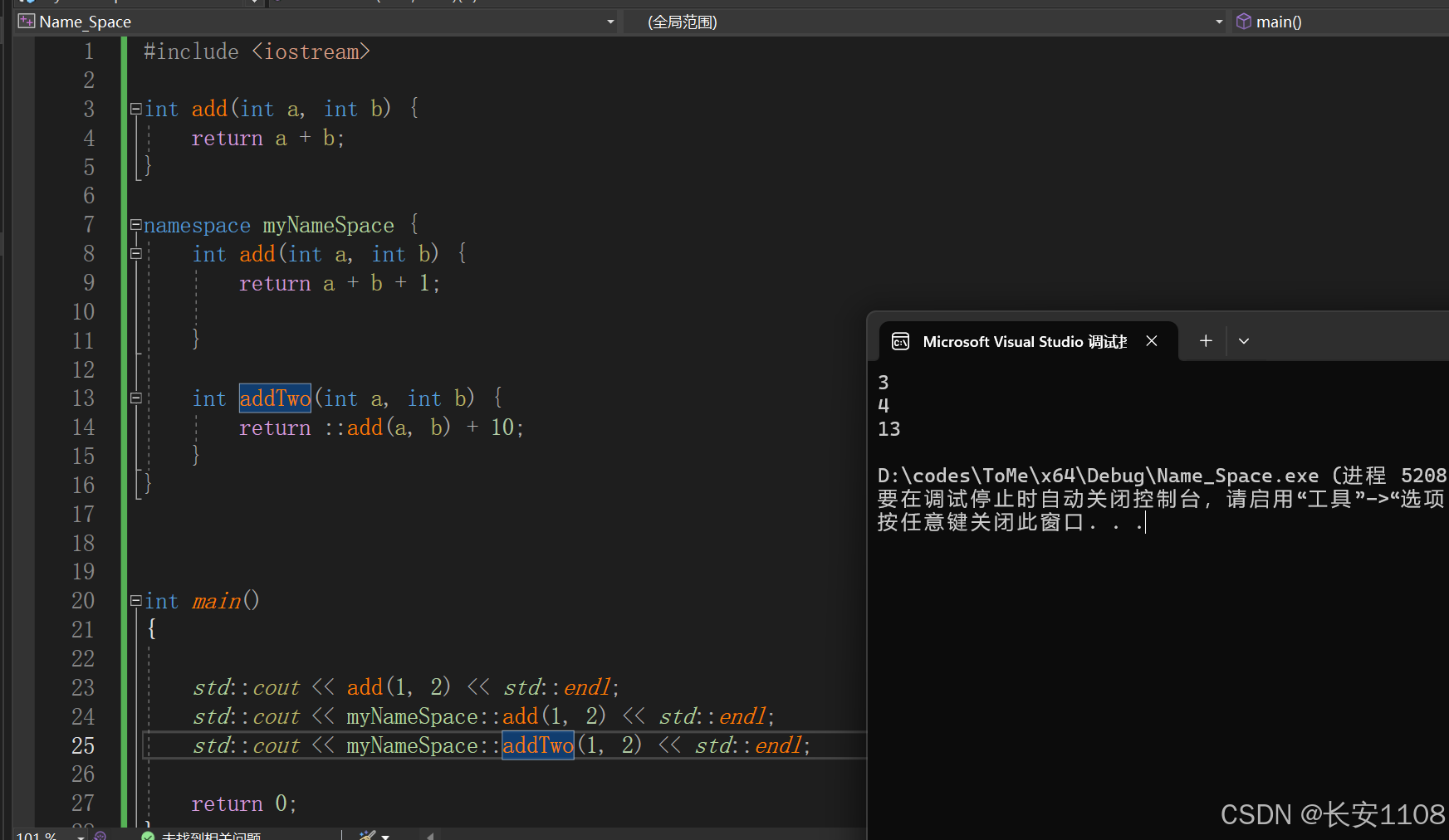Click the console icon on the debug tab
Viewport: 1449px width, 840px height.
900,341
